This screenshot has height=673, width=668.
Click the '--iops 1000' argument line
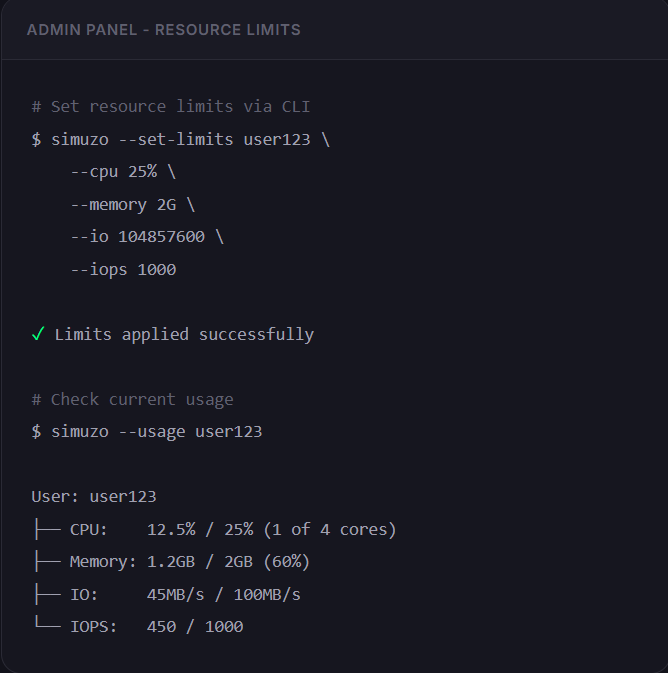[x=123, y=270]
